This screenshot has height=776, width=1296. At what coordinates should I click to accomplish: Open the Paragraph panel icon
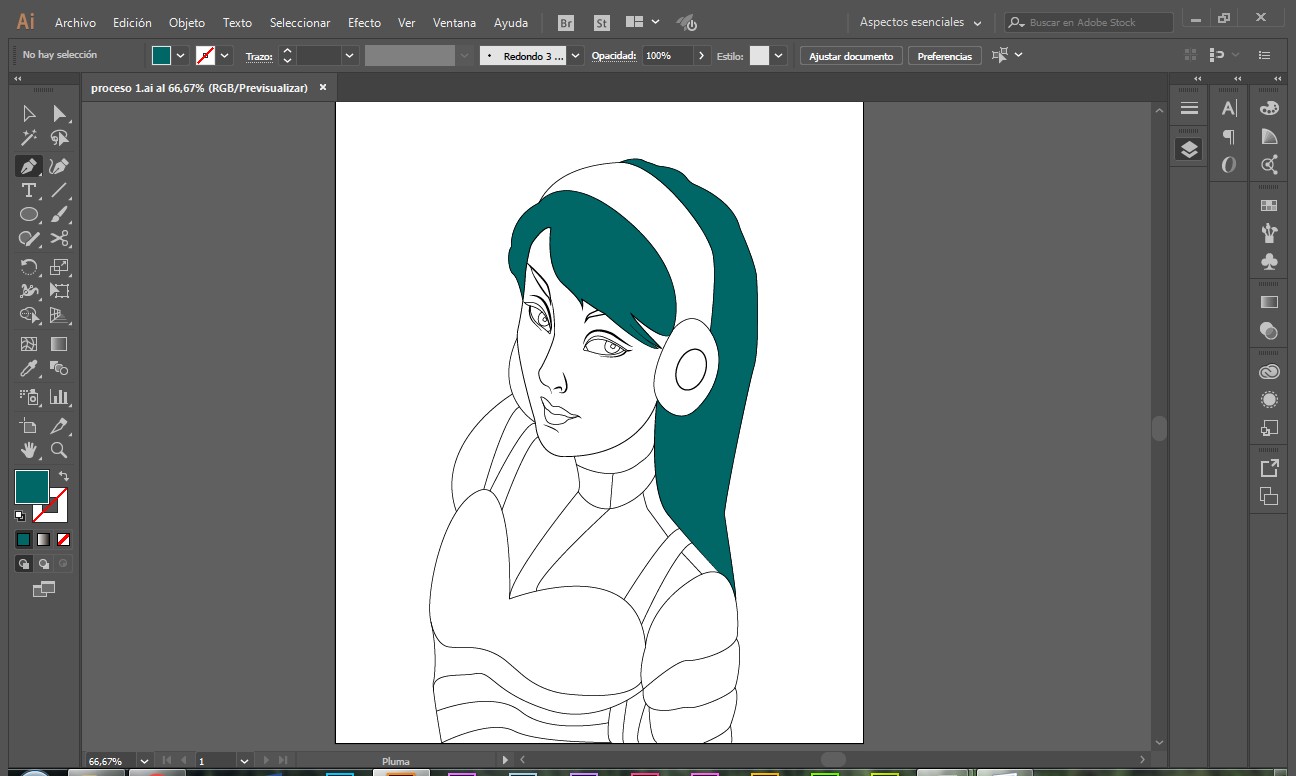pyautogui.click(x=1229, y=137)
